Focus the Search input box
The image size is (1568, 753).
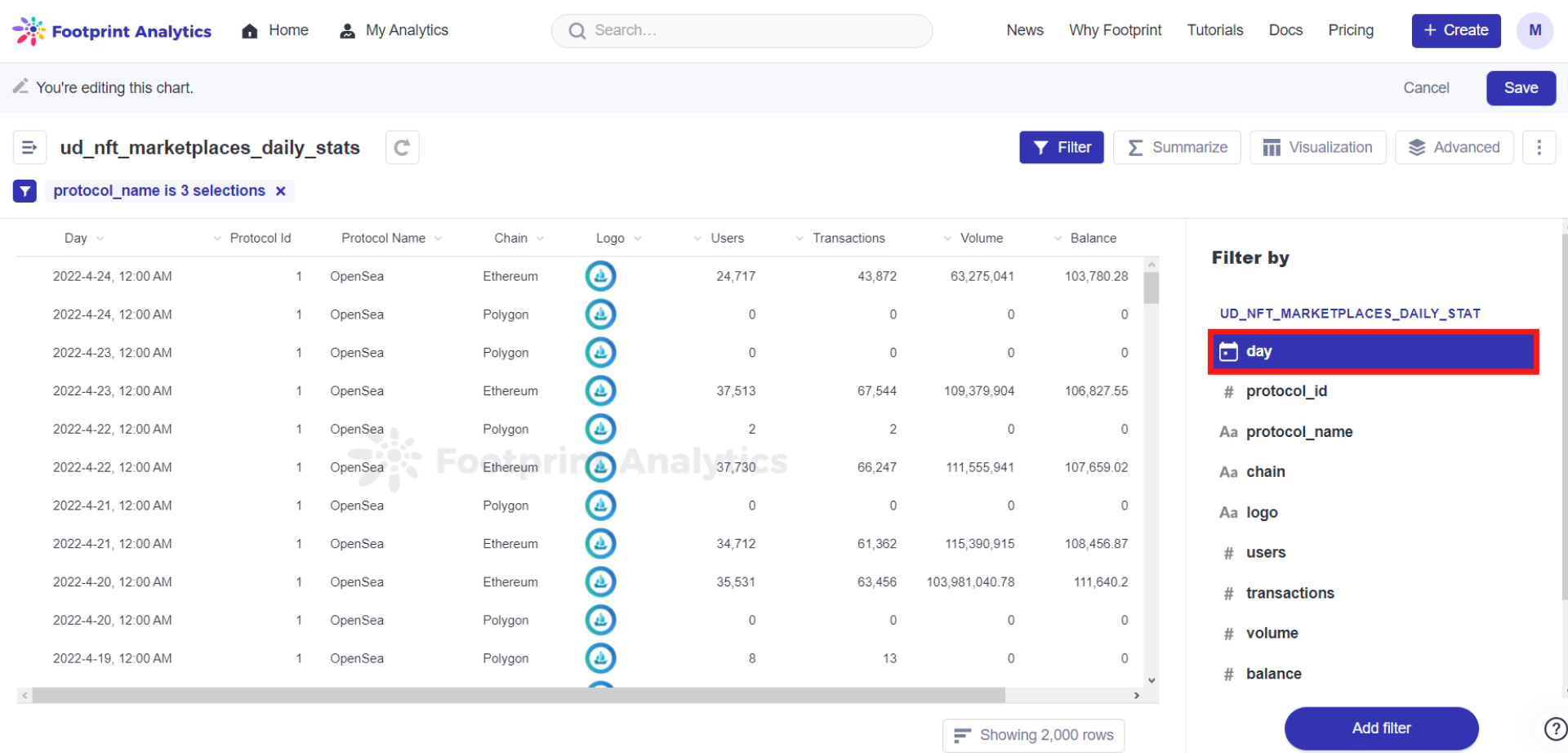pos(742,30)
